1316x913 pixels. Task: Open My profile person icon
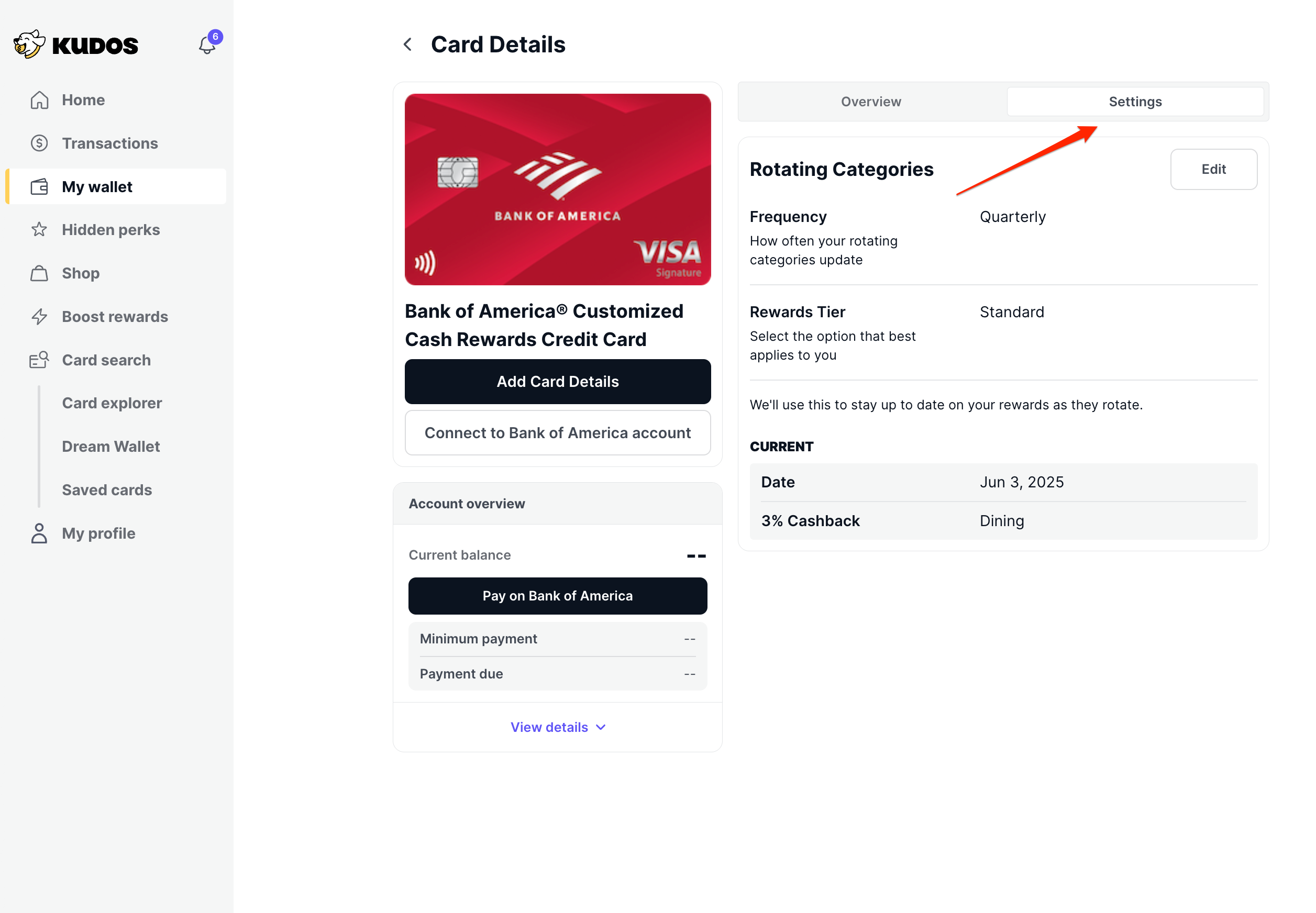coord(39,533)
